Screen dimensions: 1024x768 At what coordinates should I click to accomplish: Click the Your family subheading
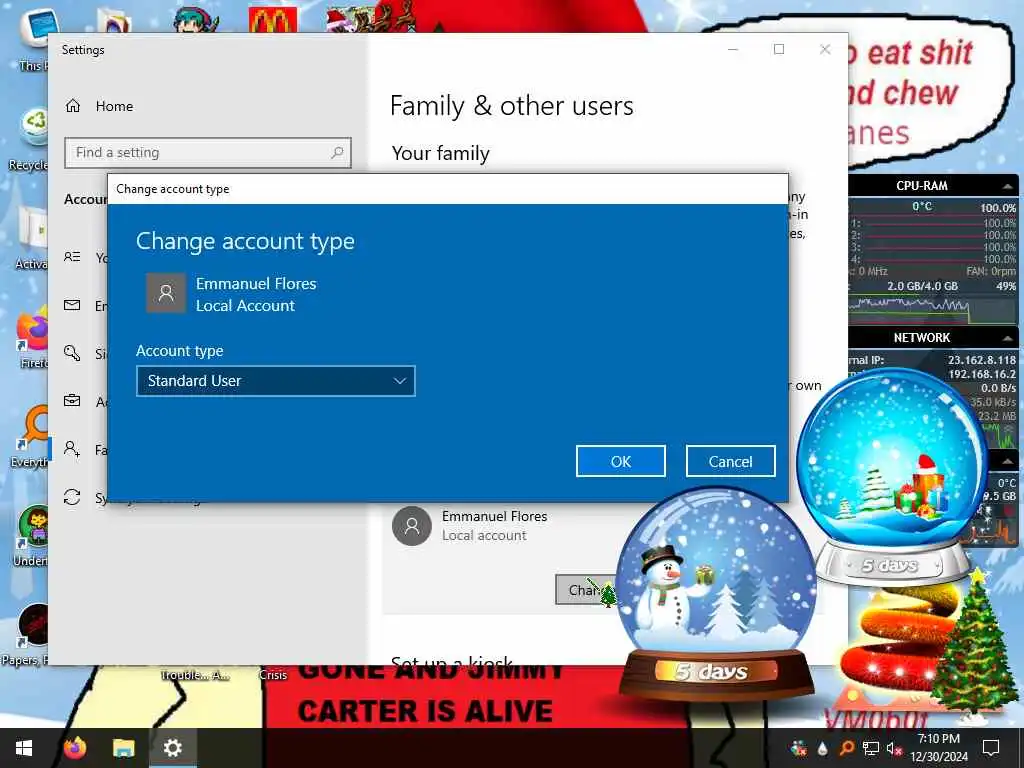(441, 153)
